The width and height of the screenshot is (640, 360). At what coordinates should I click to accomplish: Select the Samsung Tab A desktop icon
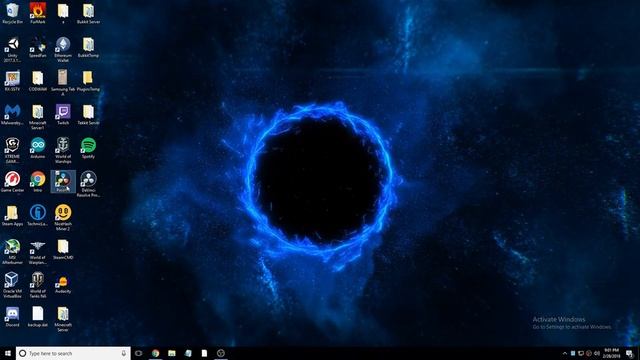(63, 83)
